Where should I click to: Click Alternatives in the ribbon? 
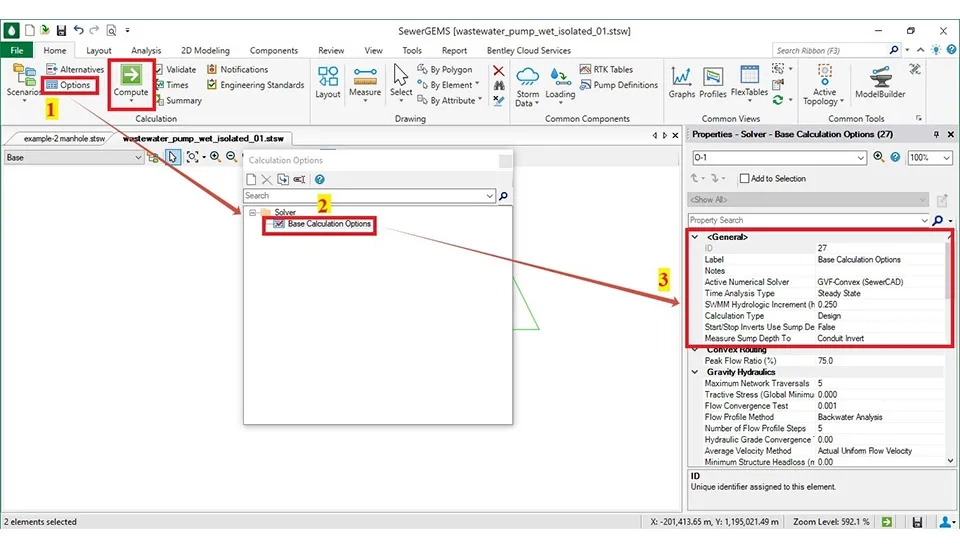pos(75,69)
